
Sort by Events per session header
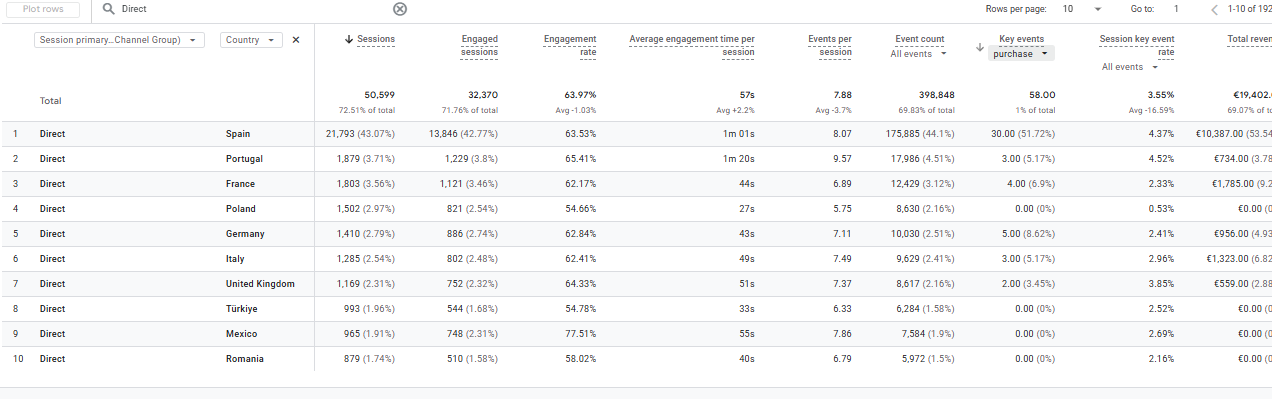tap(830, 46)
